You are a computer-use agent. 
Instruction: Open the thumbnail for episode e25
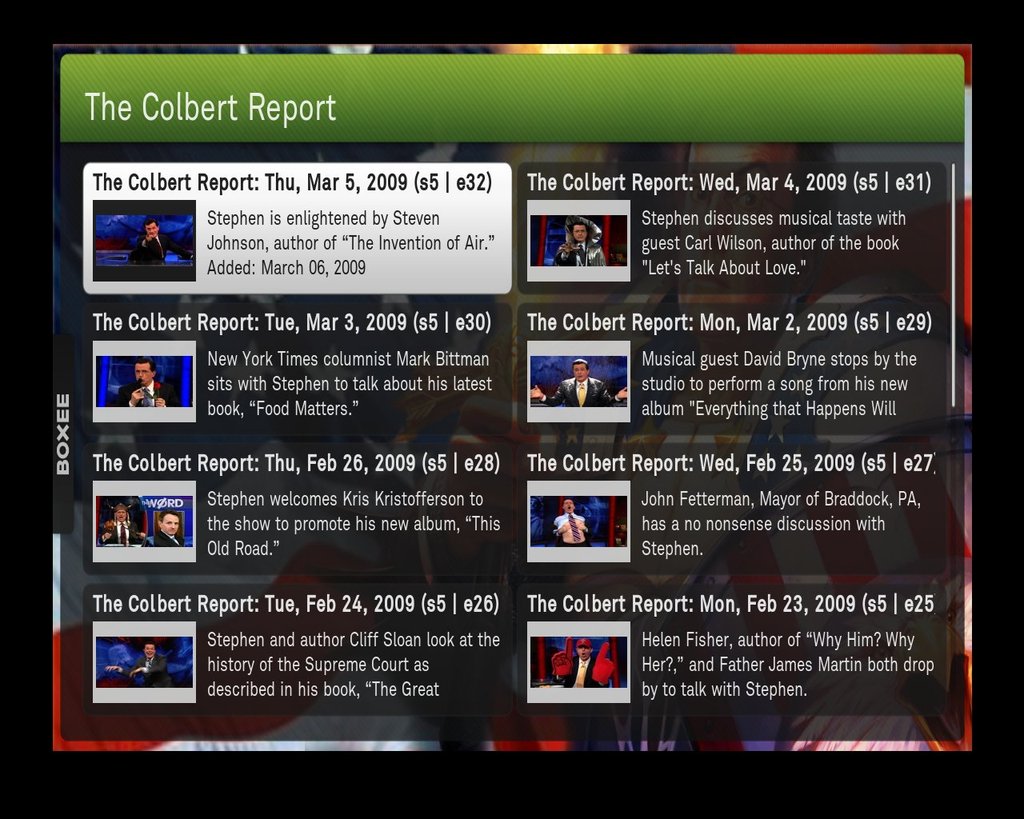click(x=579, y=662)
